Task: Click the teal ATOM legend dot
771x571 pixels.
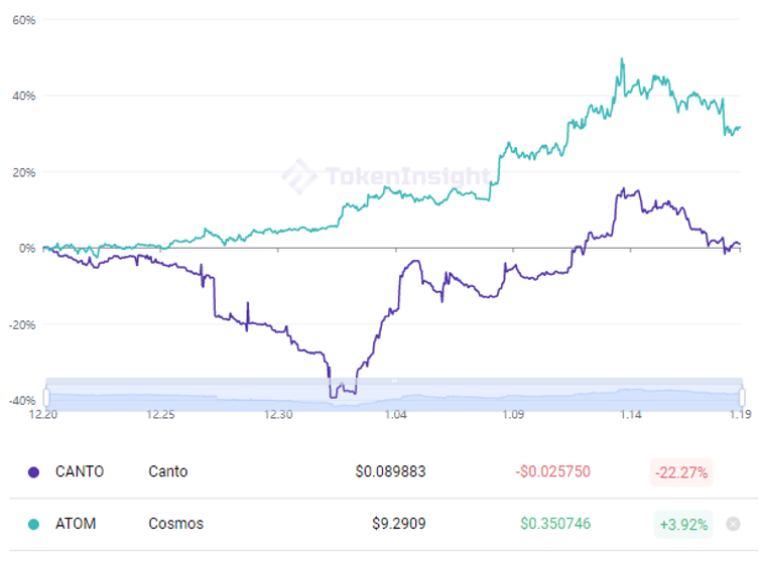Action: pyautogui.click(x=33, y=524)
